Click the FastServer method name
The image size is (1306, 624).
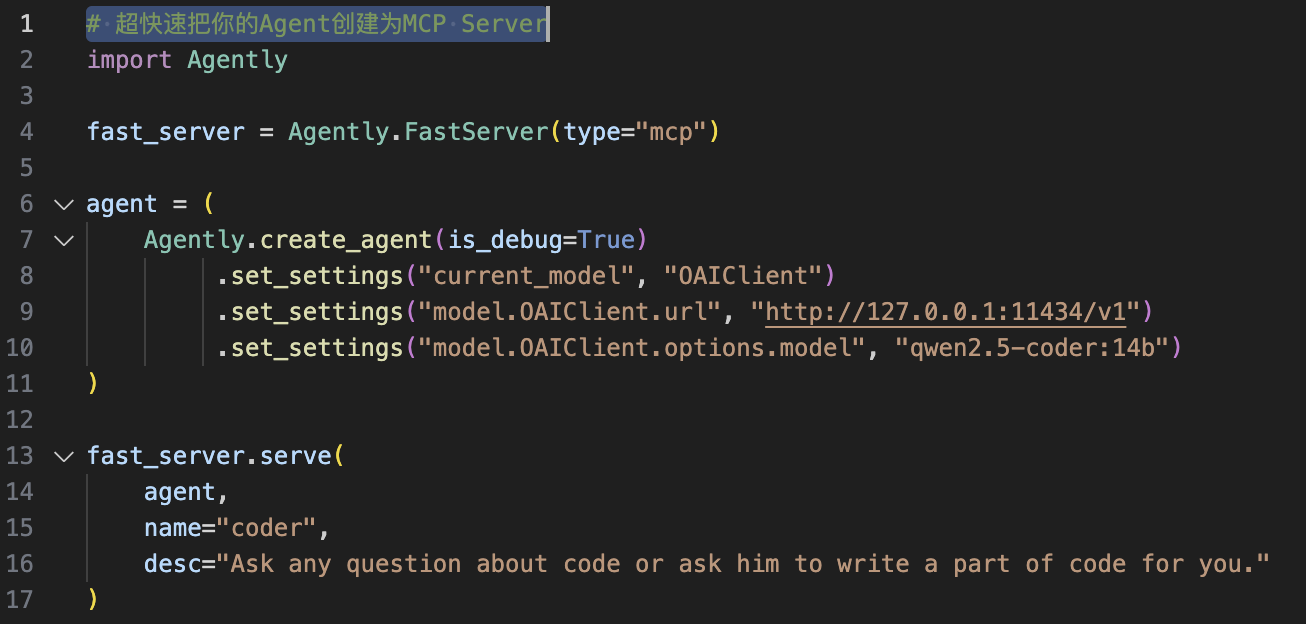coord(475,132)
